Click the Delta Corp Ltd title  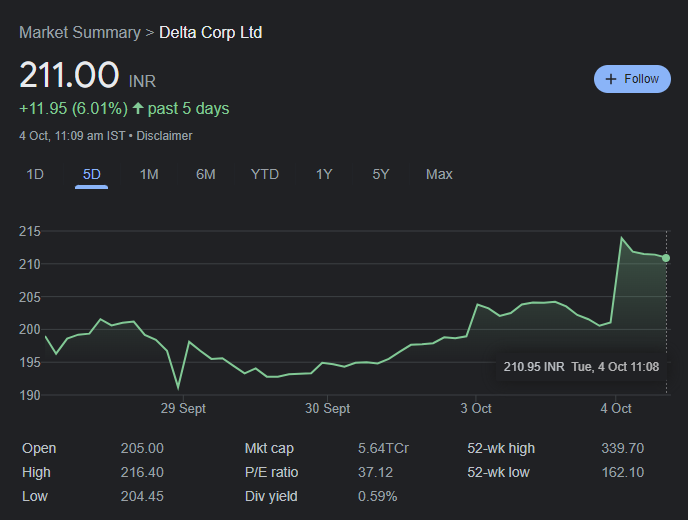211,32
